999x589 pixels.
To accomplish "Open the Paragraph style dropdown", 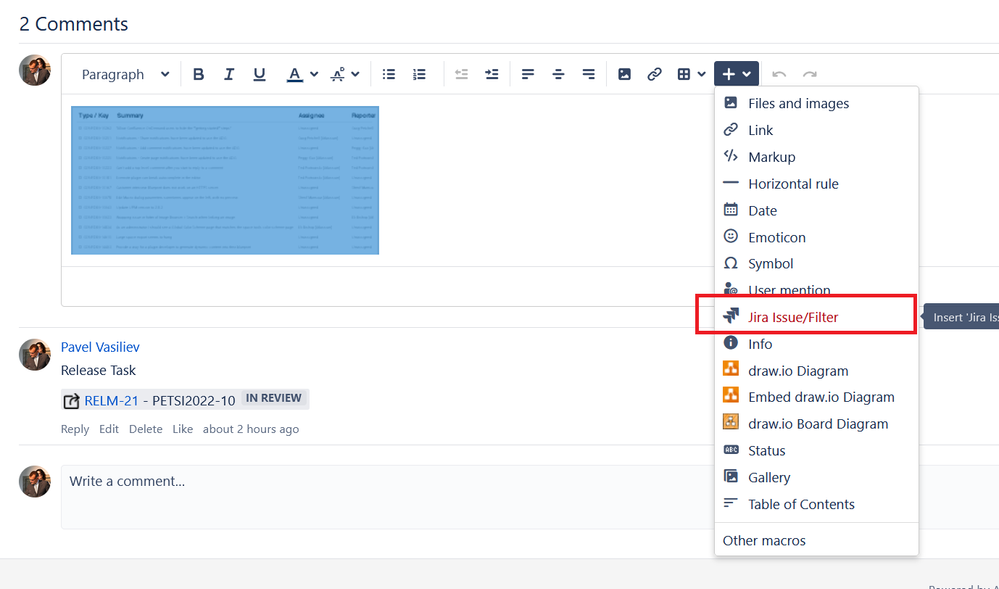I will coord(126,75).
